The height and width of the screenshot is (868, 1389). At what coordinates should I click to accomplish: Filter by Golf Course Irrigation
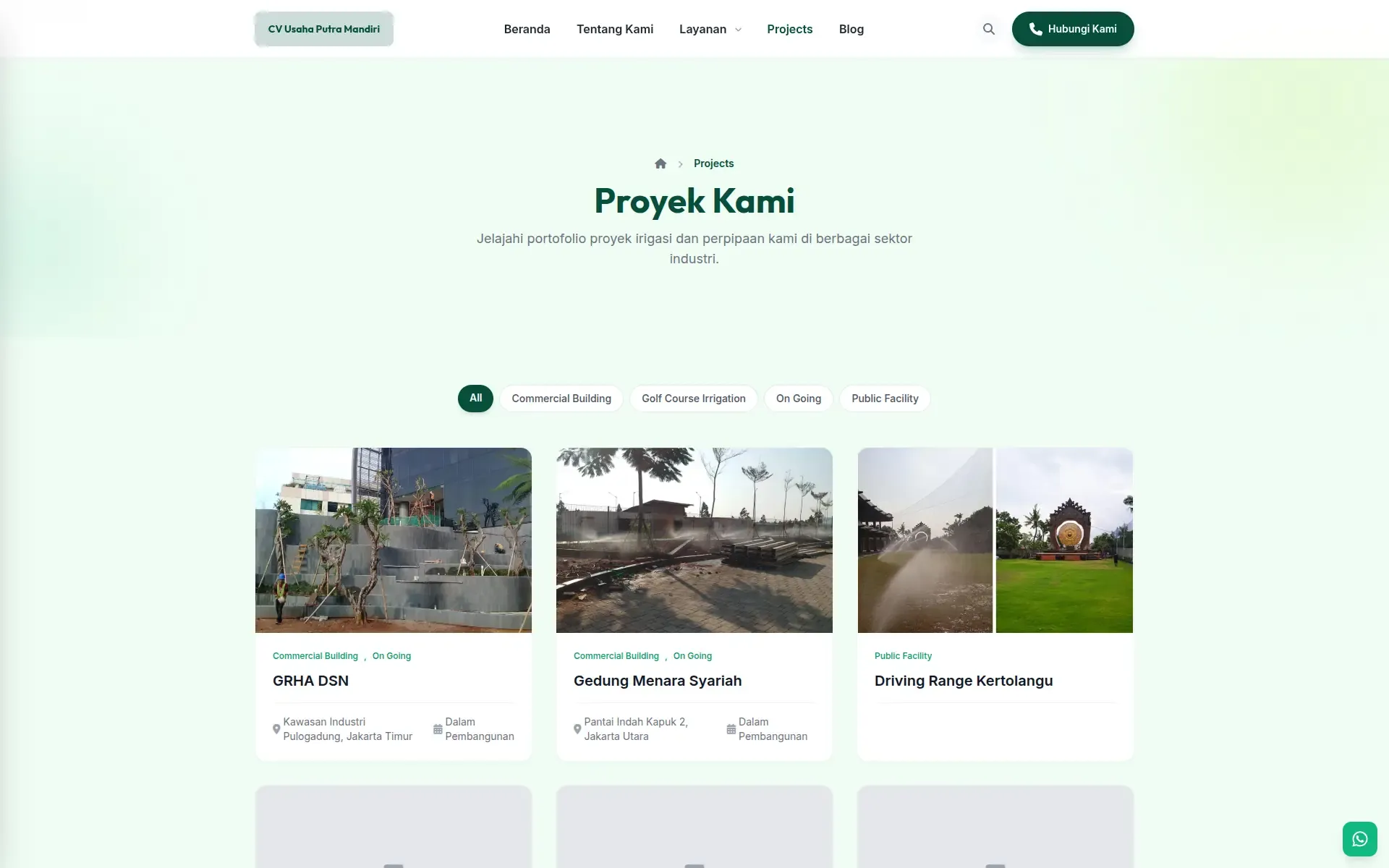[693, 399]
